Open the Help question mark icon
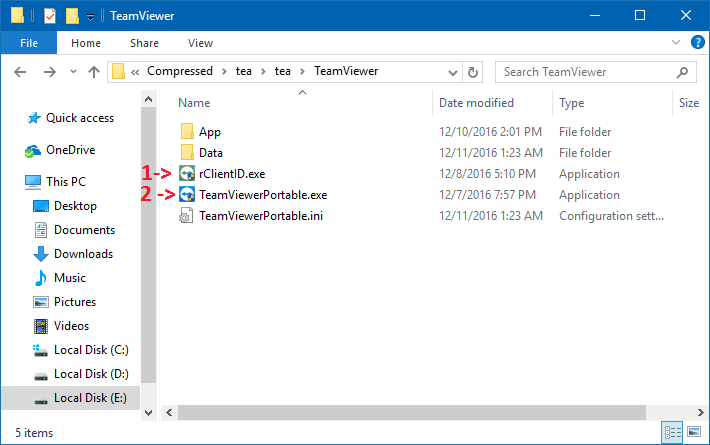This screenshot has width=710, height=445. point(697,43)
